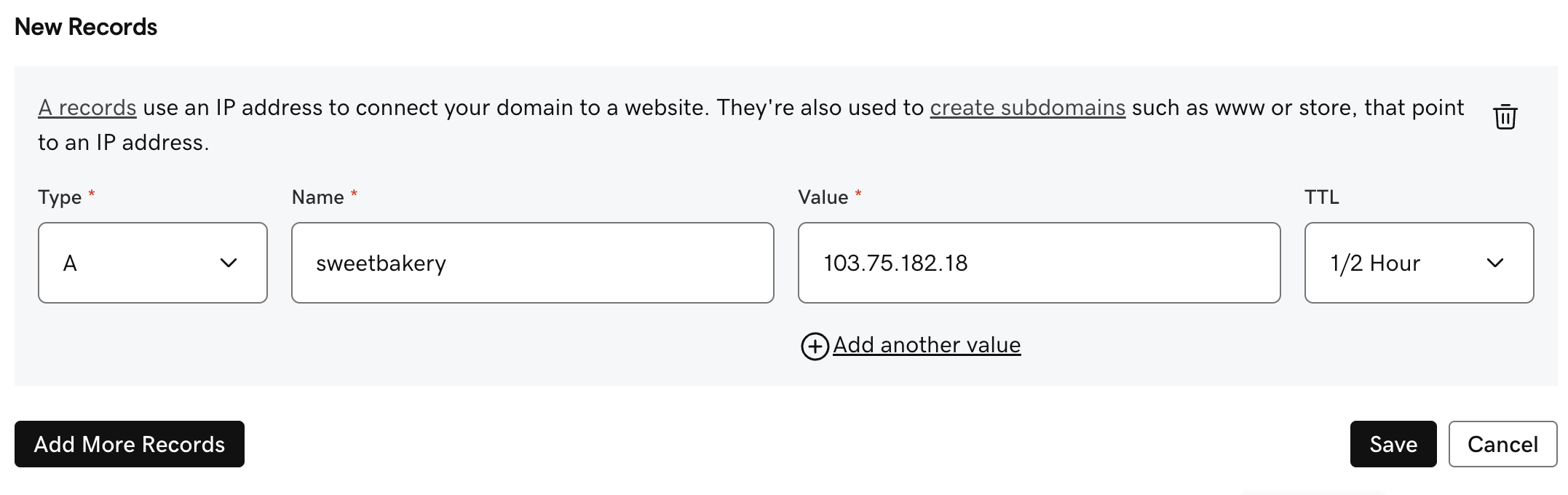Click the TTL field label
This screenshot has width=1568, height=495.
click(1322, 197)
